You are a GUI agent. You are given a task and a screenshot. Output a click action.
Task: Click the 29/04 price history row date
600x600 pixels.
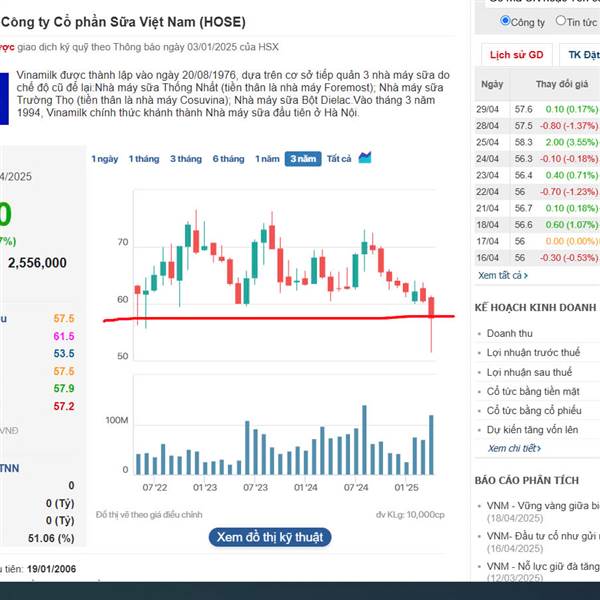[488, 109]
